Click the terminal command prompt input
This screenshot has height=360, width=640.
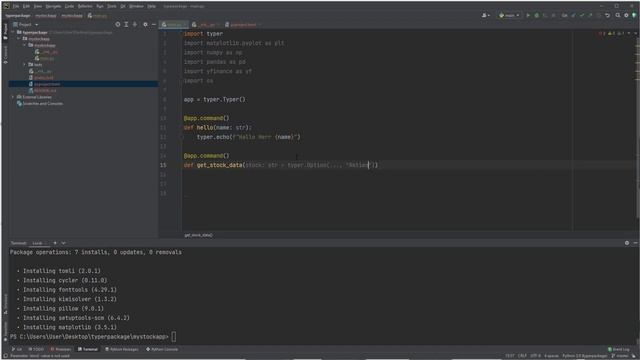coord(174,337)
